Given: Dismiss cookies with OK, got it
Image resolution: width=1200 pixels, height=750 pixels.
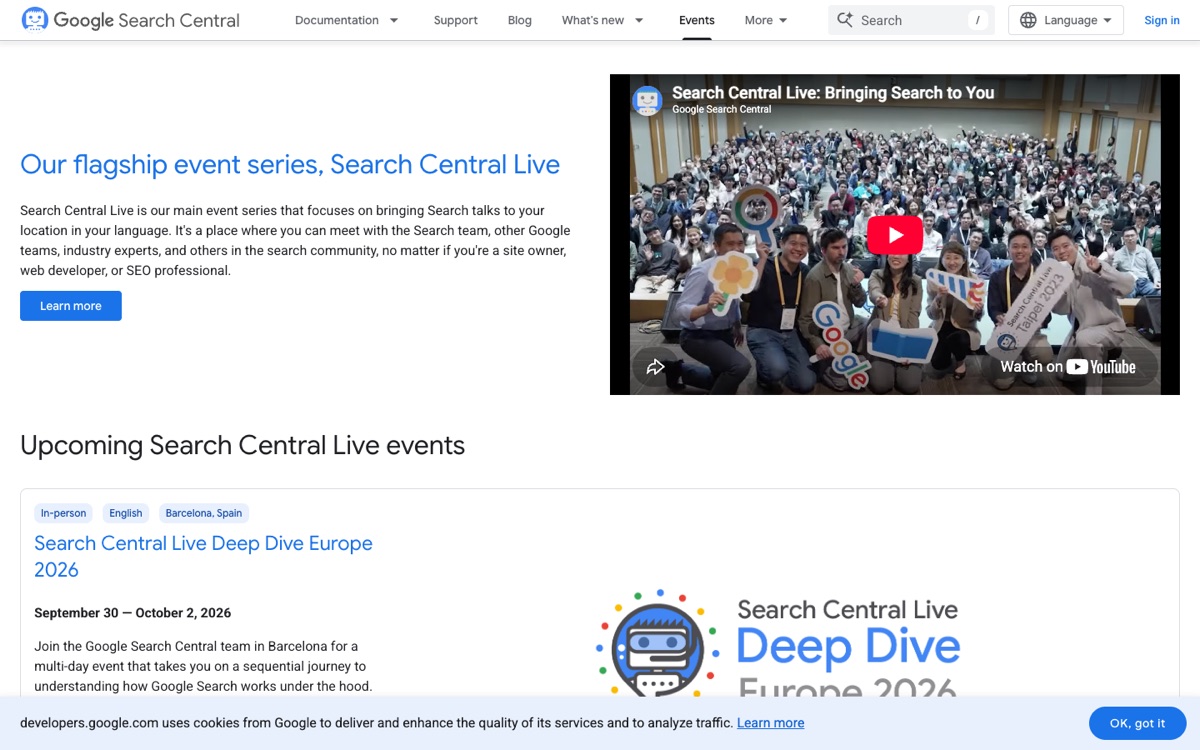Looking at the screenshot, I should pyautogui.click(x=1138, y=723).
